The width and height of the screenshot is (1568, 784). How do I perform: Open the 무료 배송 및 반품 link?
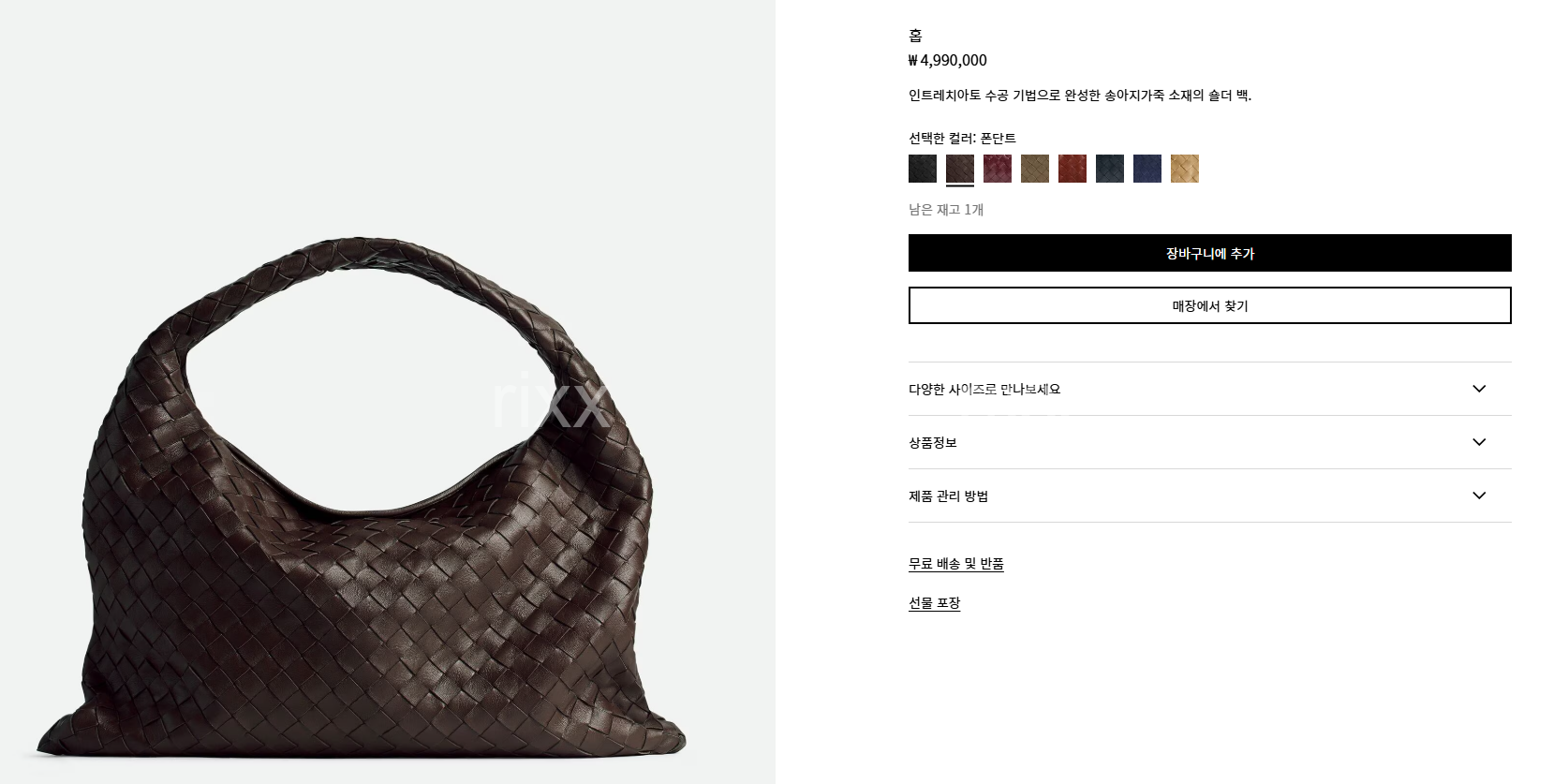(956, 564)
